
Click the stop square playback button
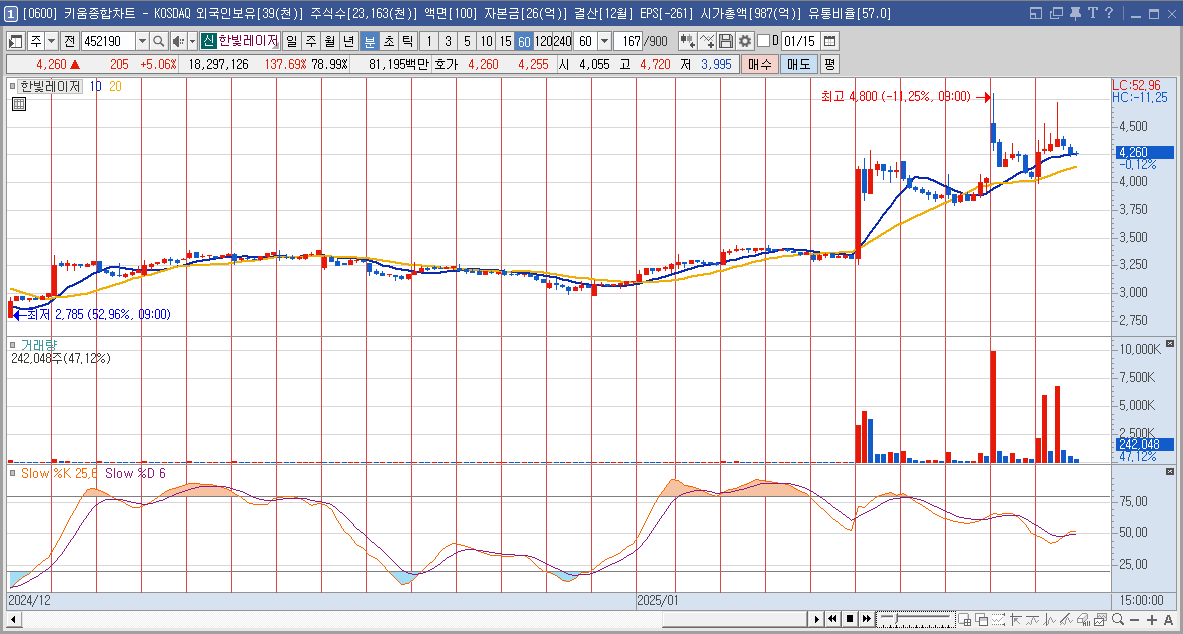click(x=850, y=620)
